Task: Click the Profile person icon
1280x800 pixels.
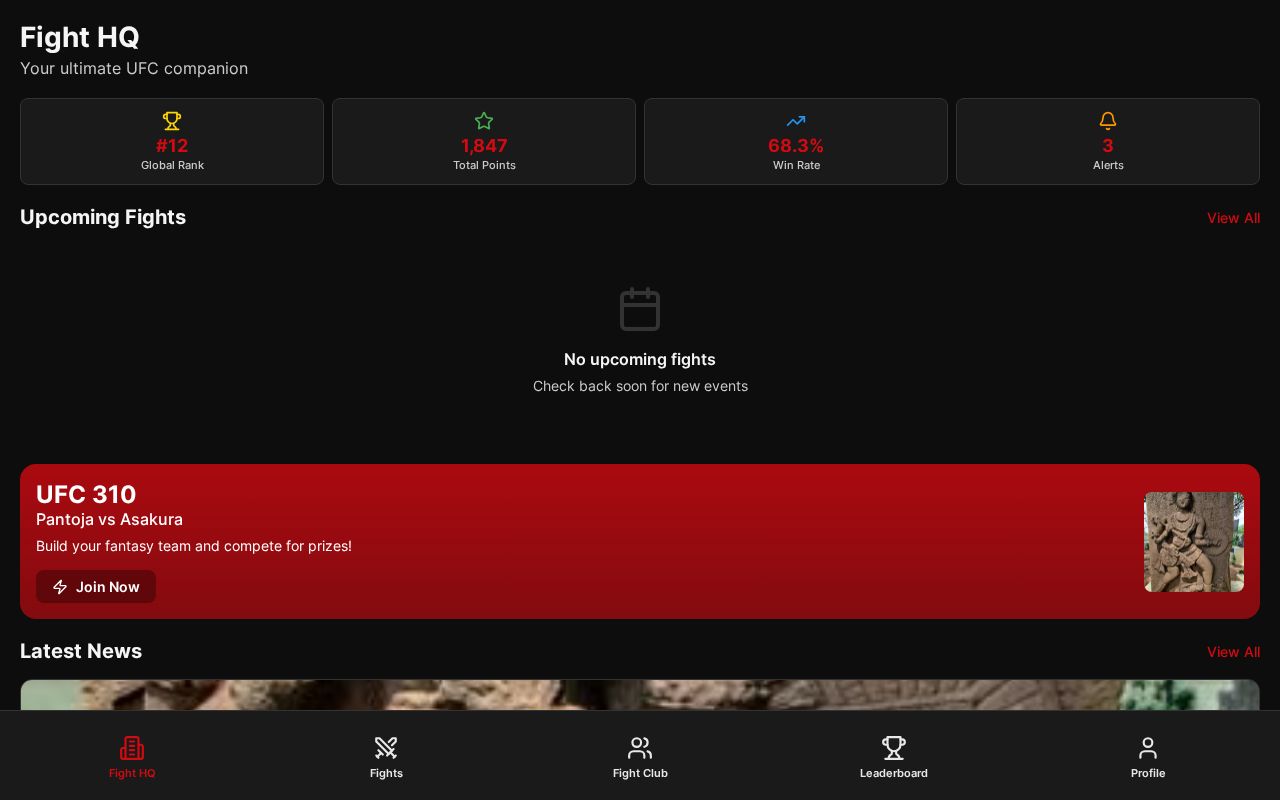Action: 1148,748
